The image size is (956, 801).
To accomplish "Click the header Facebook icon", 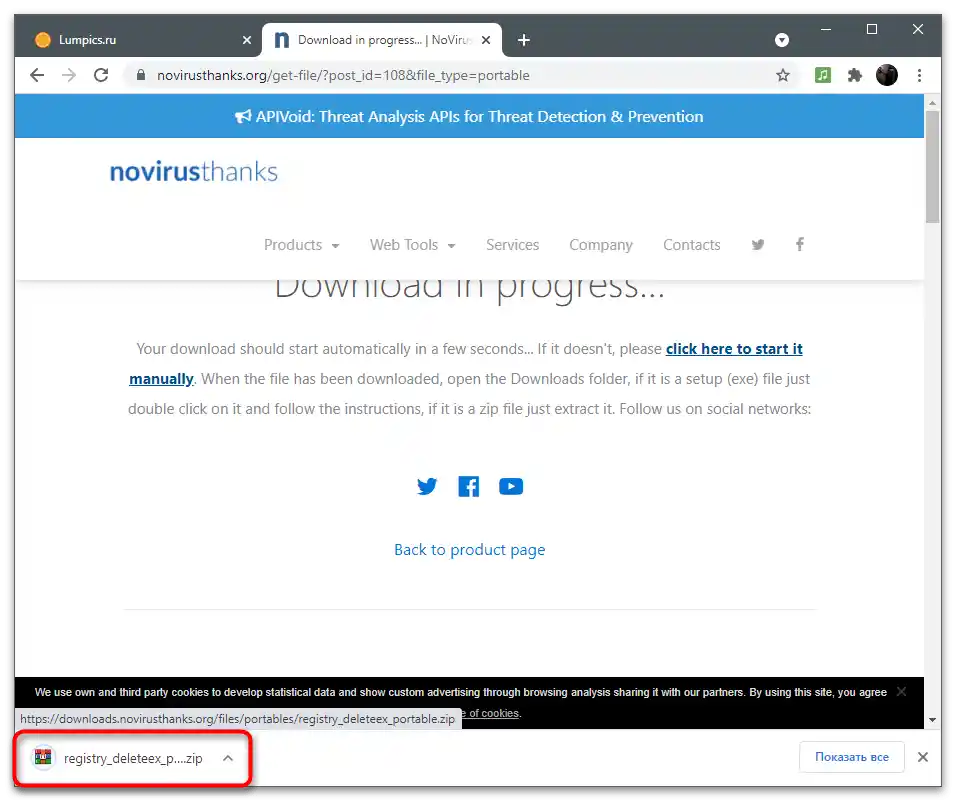I will click(799, 244).
